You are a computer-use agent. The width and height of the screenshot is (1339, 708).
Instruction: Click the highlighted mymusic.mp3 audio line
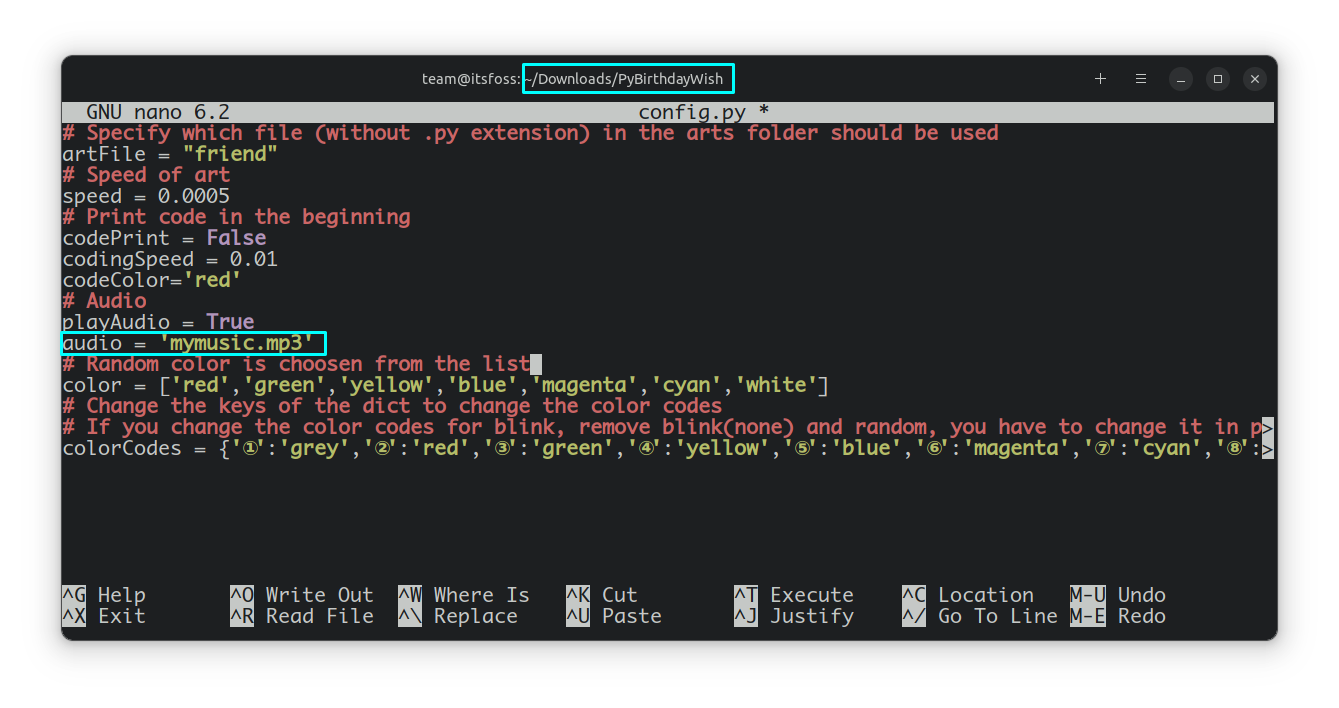point(194,342)
